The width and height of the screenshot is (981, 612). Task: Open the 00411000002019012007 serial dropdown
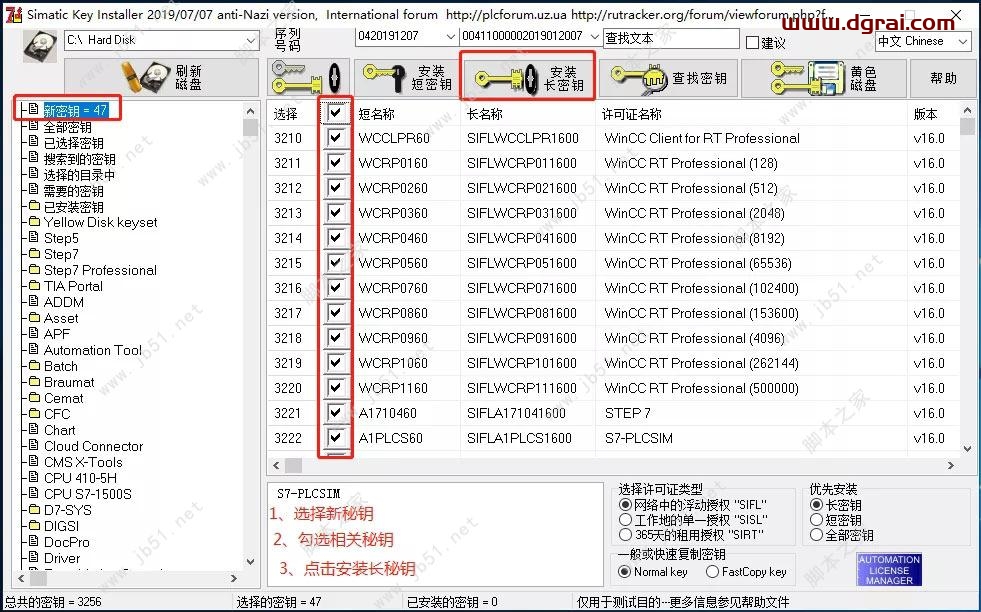point(594,37)
